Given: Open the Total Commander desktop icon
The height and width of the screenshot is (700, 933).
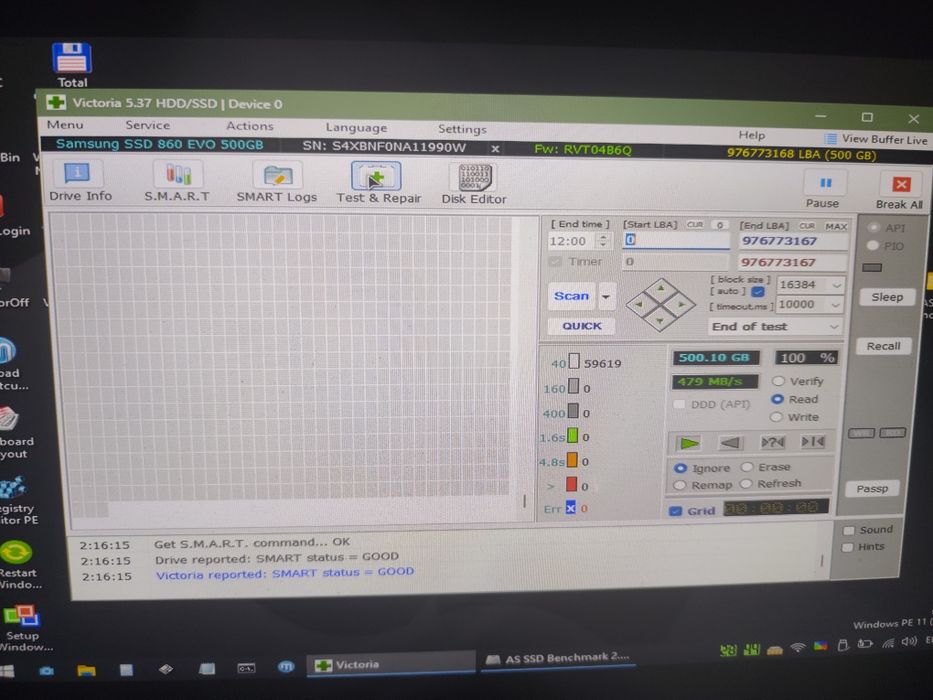Looking at the screenshot, I should [72, 65].
